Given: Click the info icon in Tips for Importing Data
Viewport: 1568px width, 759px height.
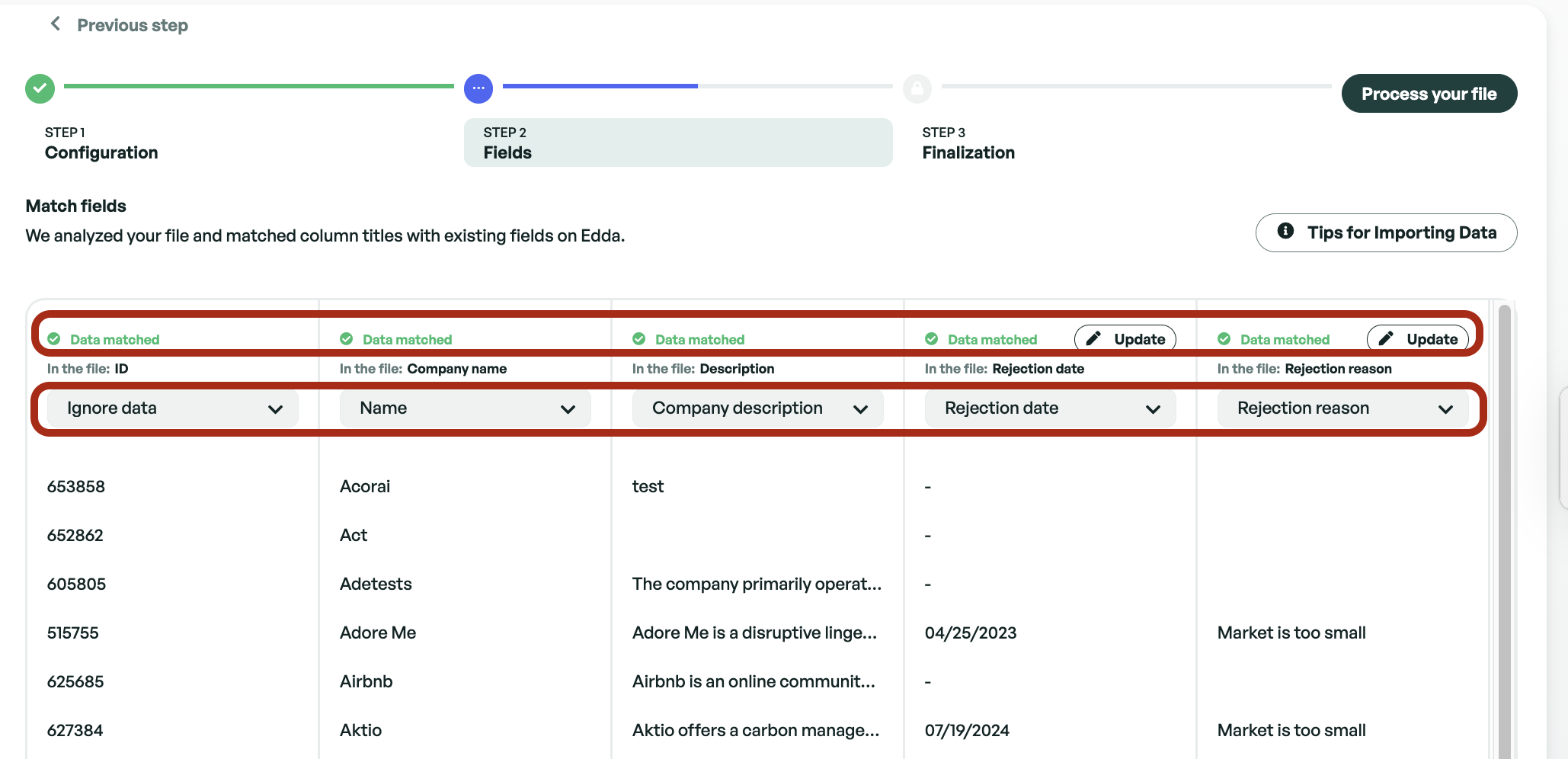Looking at the screenshot, I should [1285, 231].
